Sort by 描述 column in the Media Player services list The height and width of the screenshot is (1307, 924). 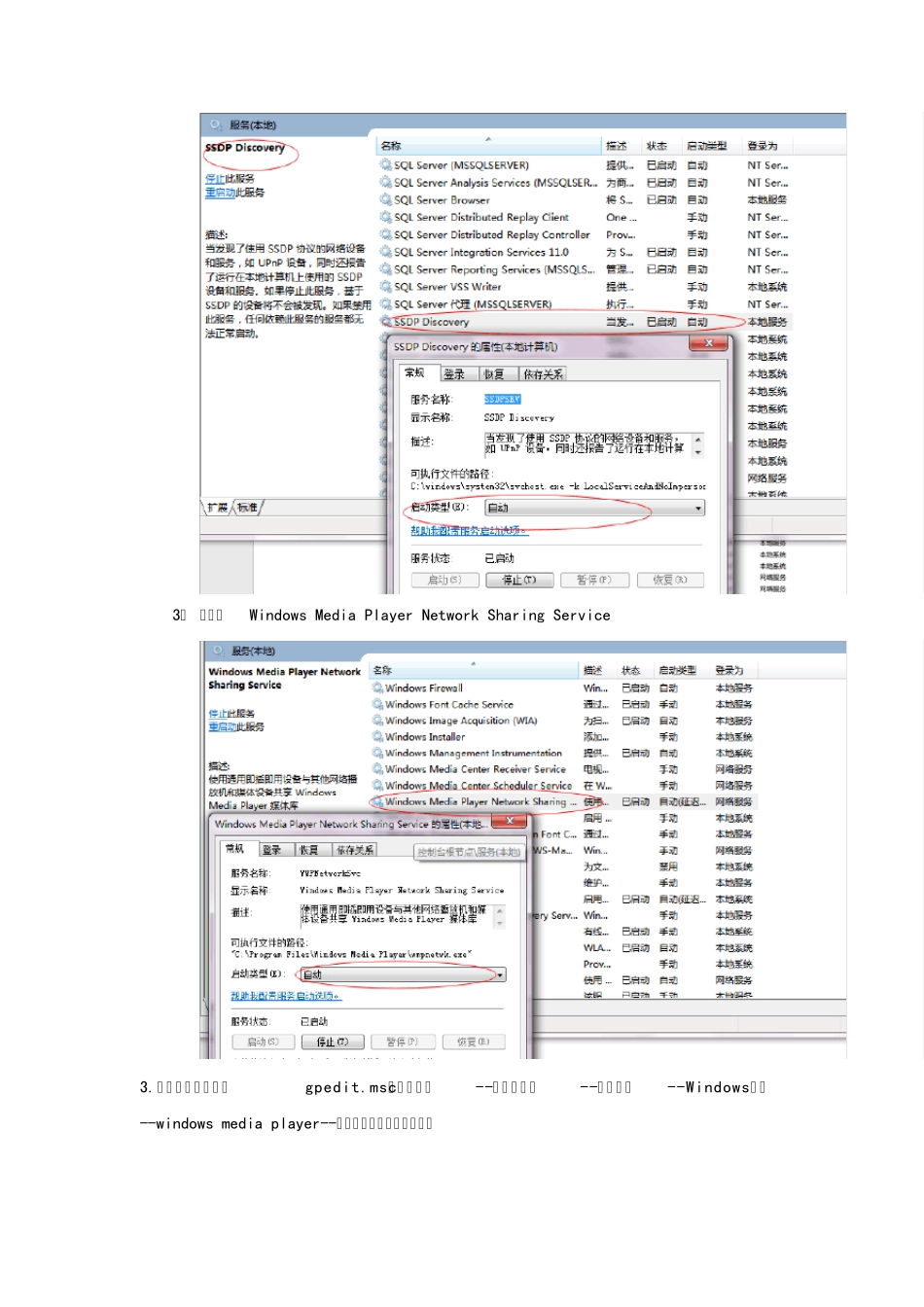click(592, 670)
